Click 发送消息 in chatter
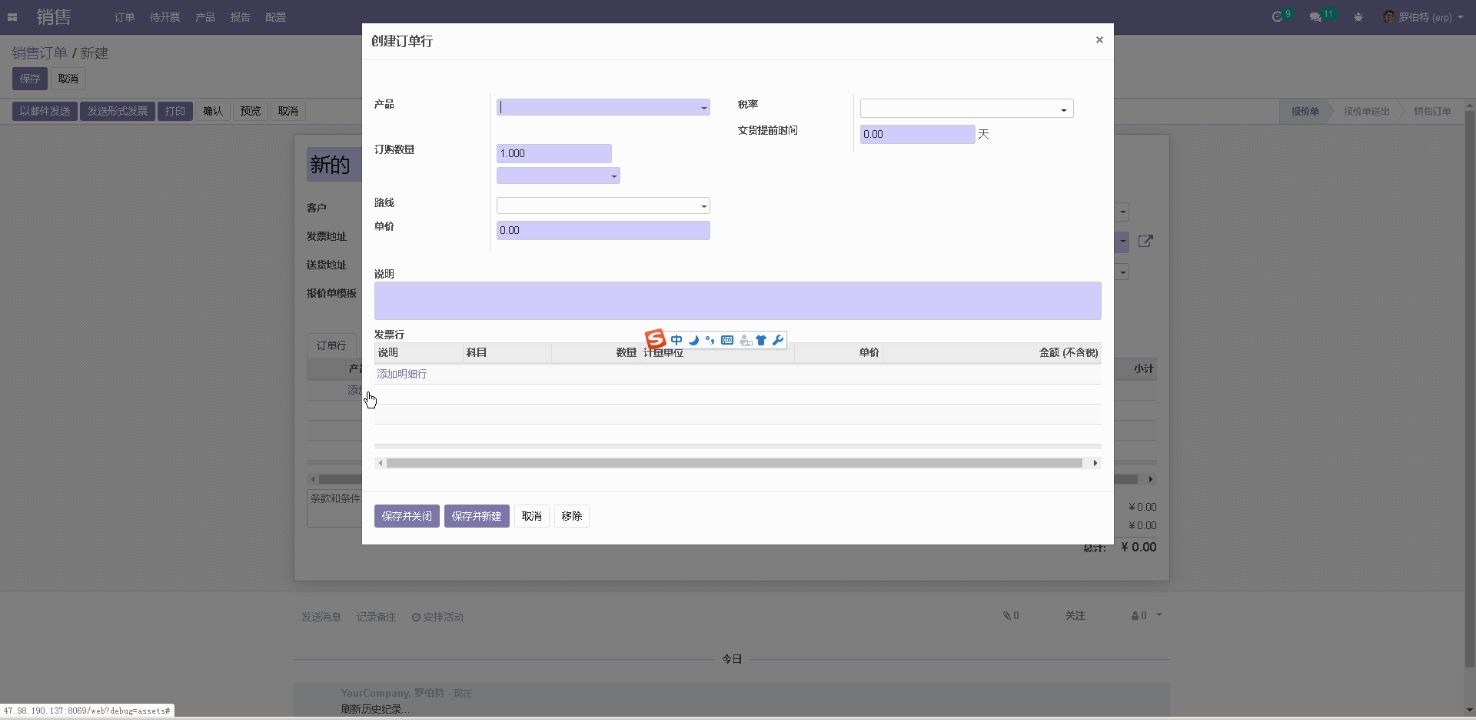This screenshot has height=720, width=1476. [321, 617]
